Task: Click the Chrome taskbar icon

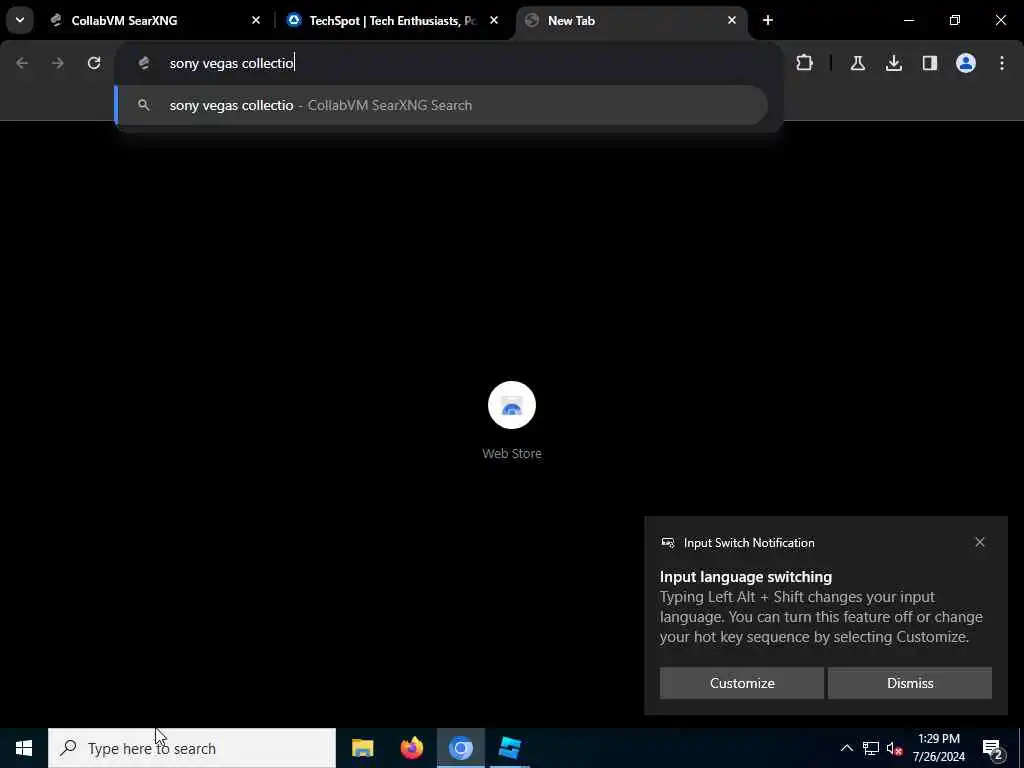Action: click(460, 748)
